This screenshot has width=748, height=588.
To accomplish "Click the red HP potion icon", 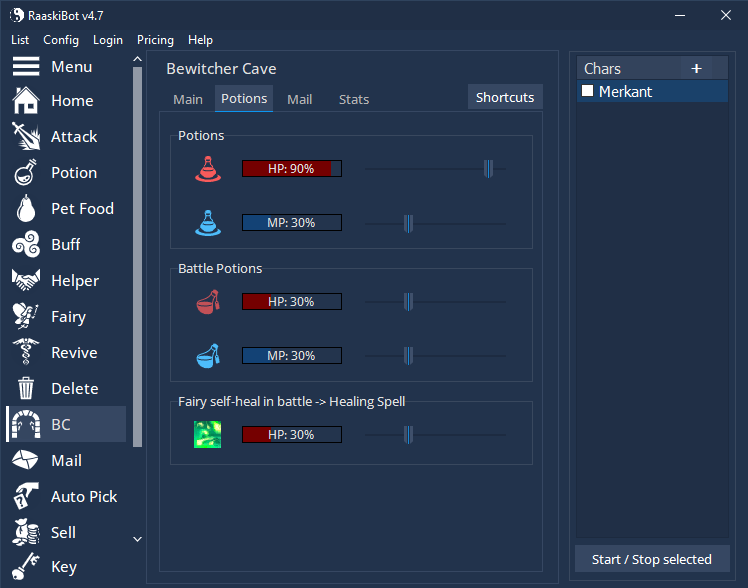I will point(208,169).
